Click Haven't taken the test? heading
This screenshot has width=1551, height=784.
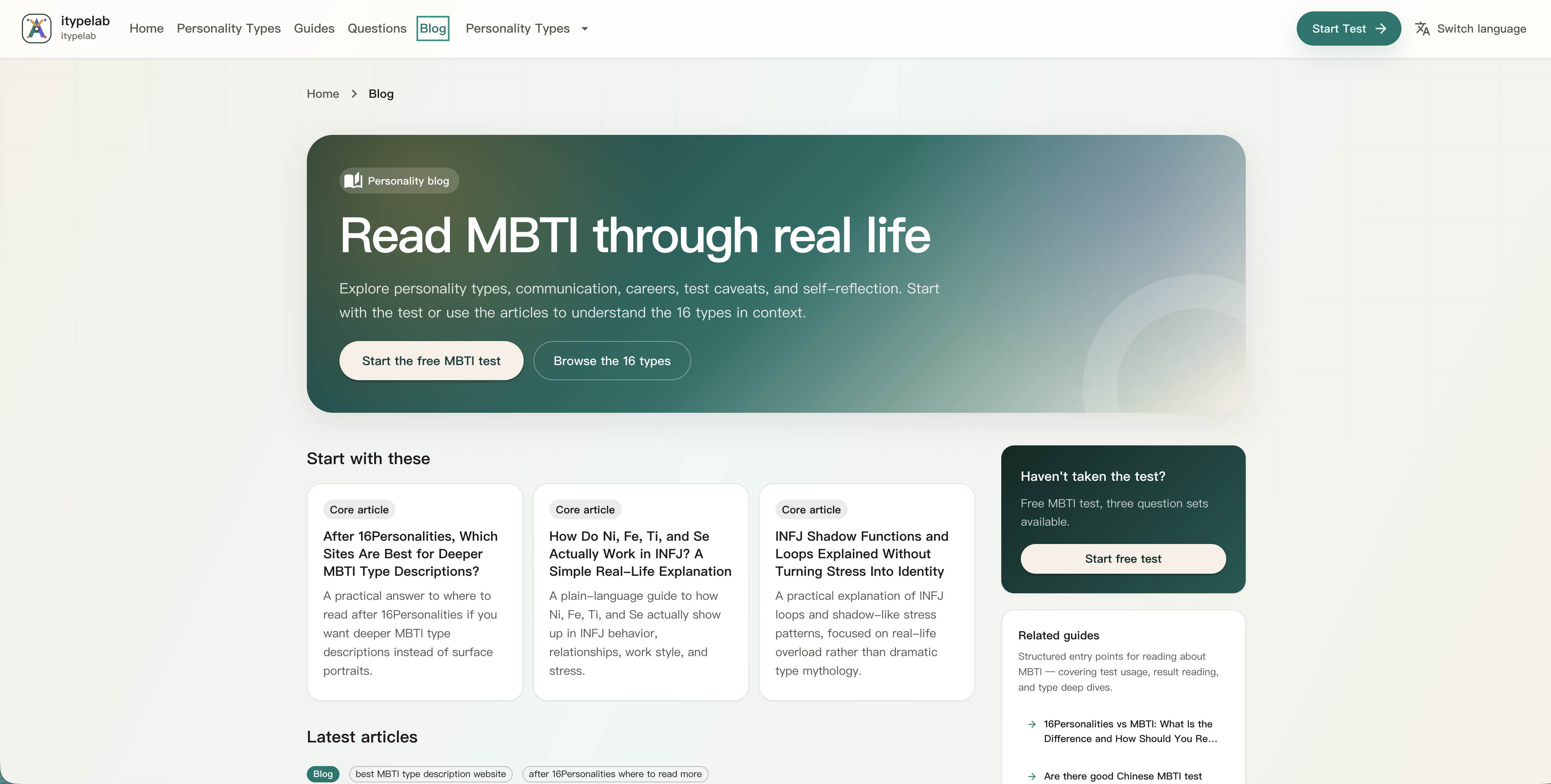coord(1093,477)
